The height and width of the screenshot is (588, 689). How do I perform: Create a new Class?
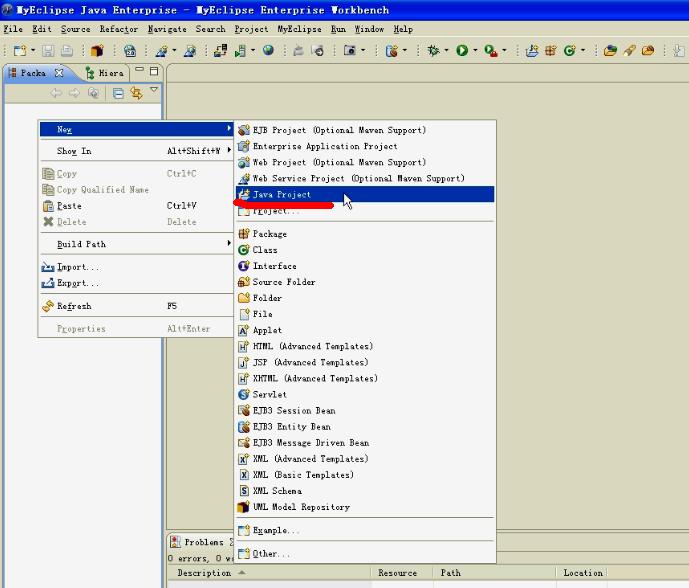[x=365, y=250]
